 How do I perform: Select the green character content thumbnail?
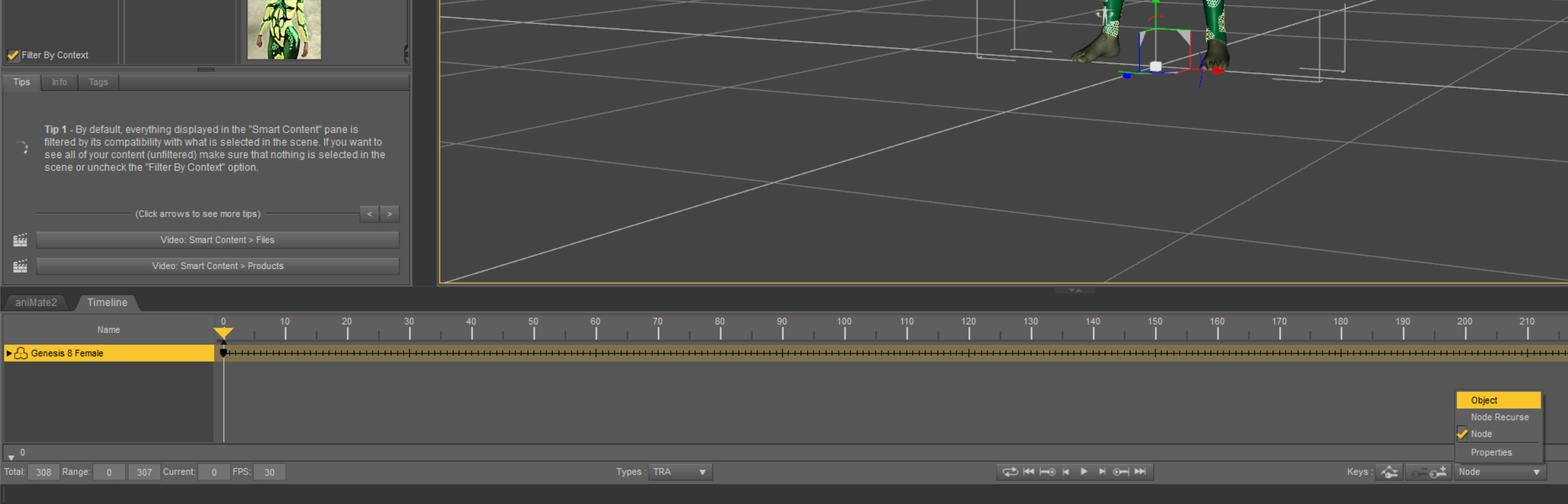coord(284,29)
